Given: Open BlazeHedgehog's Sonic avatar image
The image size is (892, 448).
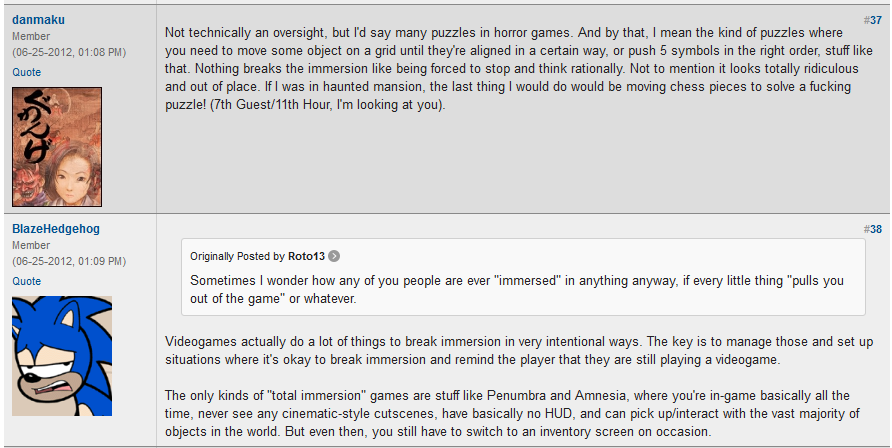Looking at the screenshot, I should pos(61,356).
